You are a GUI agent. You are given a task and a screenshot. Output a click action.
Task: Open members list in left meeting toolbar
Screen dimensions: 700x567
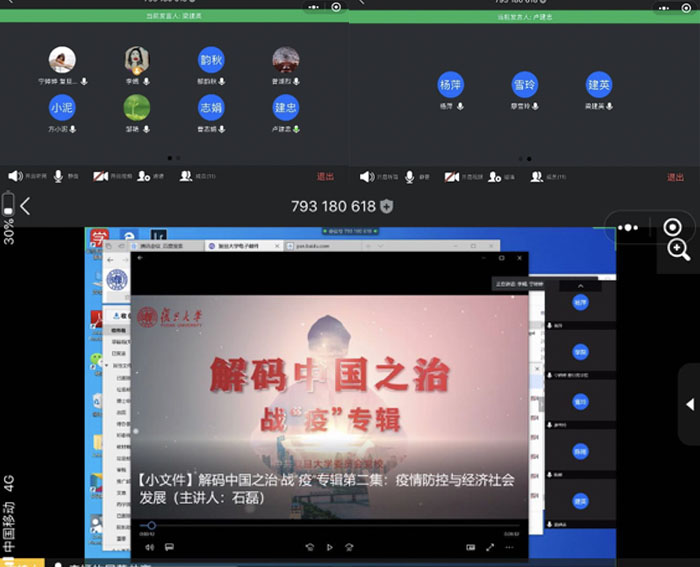(186, 176)
